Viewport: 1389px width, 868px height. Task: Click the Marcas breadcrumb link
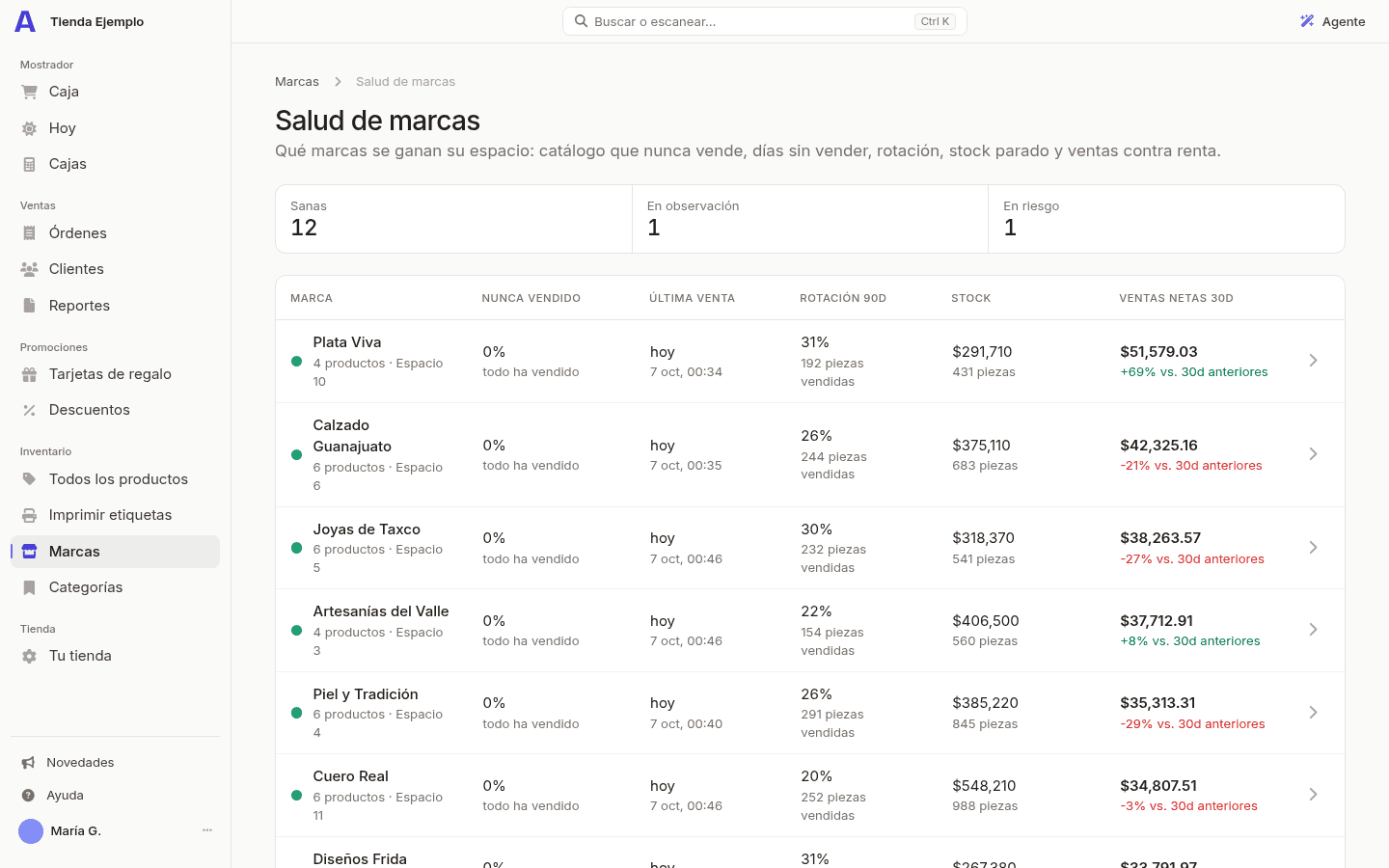point(297,82)
